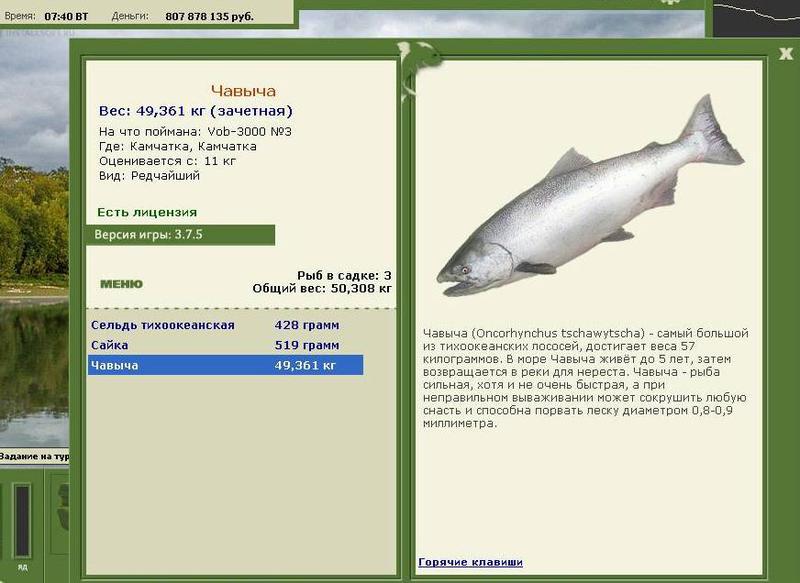Image resolution: width=800 pixels, height=583 pixels.
Task: Click the money amount 807 878 135 руб.
Action: tap(209, 16)
